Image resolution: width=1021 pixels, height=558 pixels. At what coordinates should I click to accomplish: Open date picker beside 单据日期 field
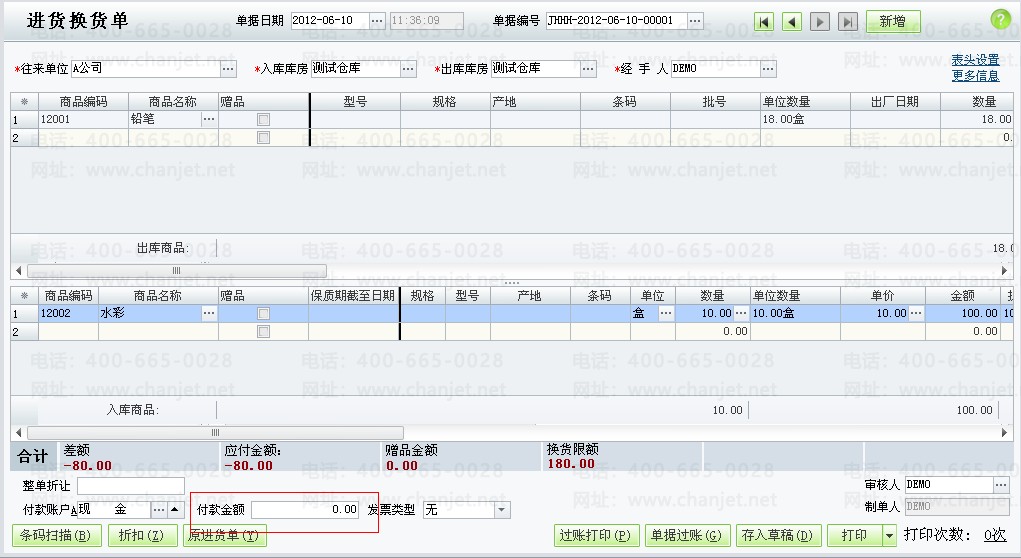pyautogui.click(x=377, y=20)
